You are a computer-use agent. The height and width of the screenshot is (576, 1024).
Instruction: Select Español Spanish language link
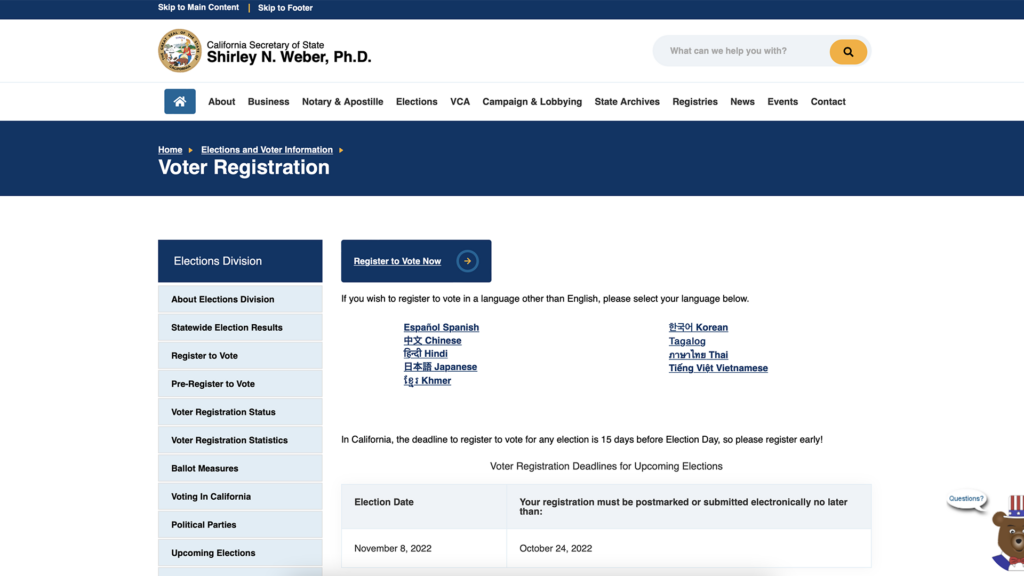[441, 327]
